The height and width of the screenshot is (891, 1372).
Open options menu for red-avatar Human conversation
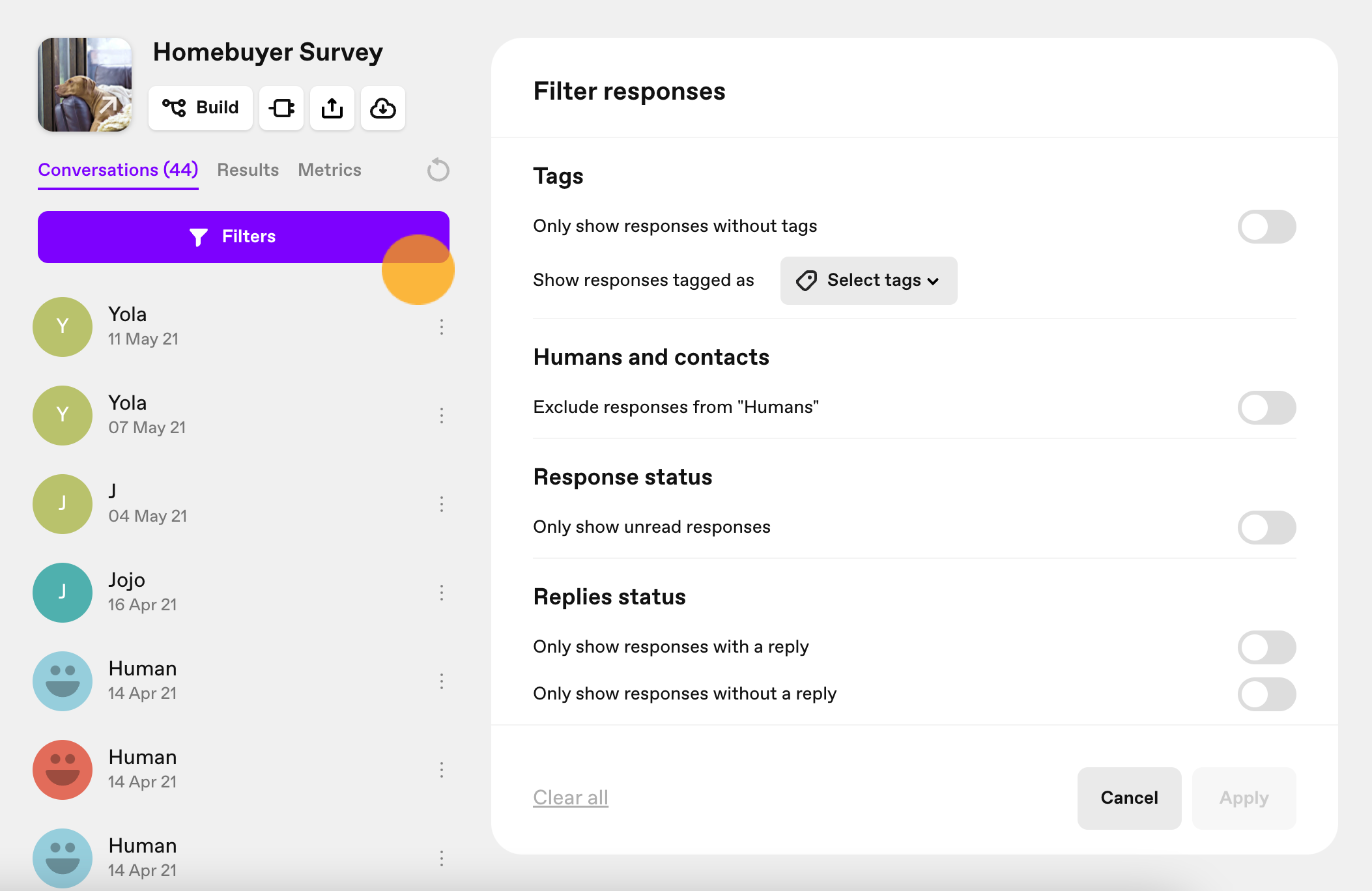click(442, 770)
